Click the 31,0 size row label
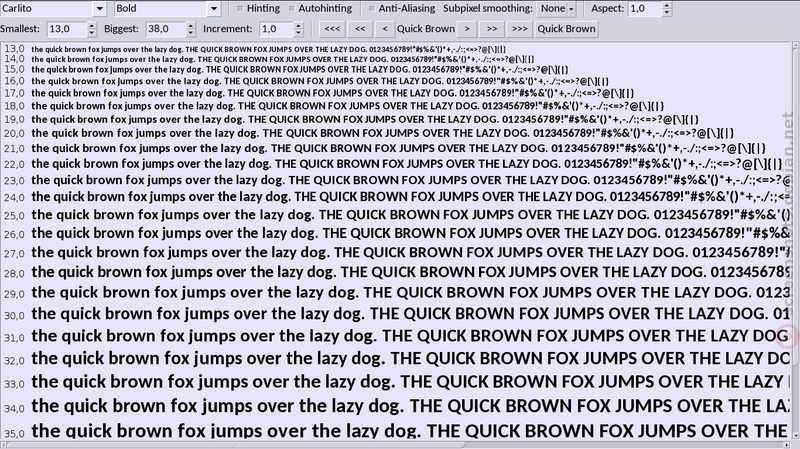This screenshot has height=449, width=800. click(14, 338)
